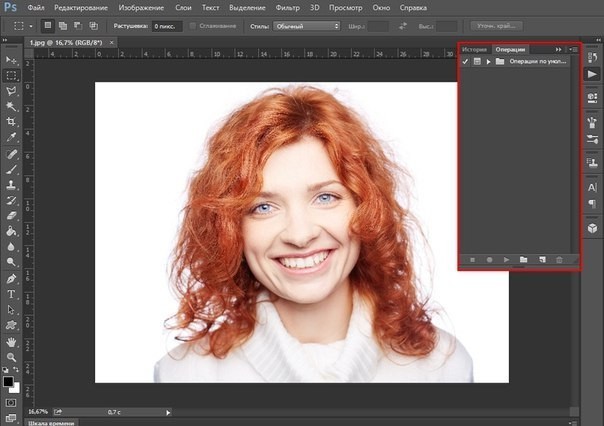604x426 pixels.
Task: Choose New selection mode
Action: tap(48, 26)
